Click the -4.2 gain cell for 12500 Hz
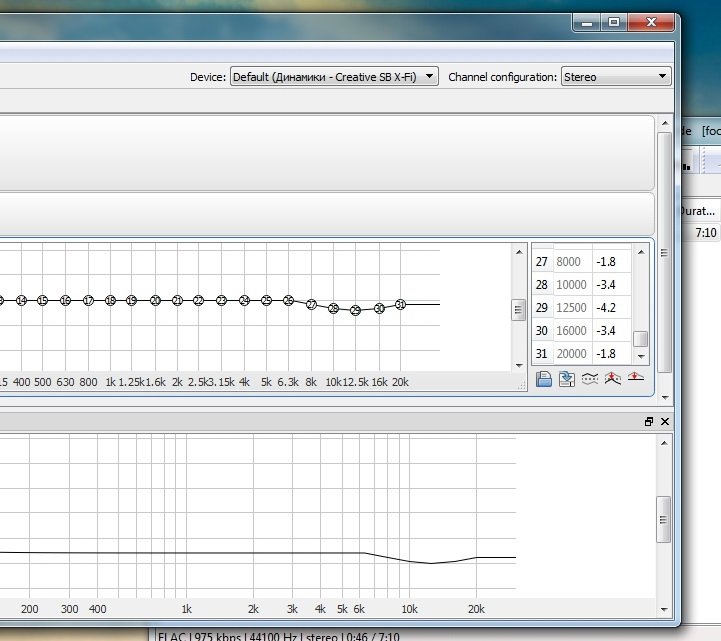This screenshot has height=641, width=721. pyautogui.click(x=612, y=308)
